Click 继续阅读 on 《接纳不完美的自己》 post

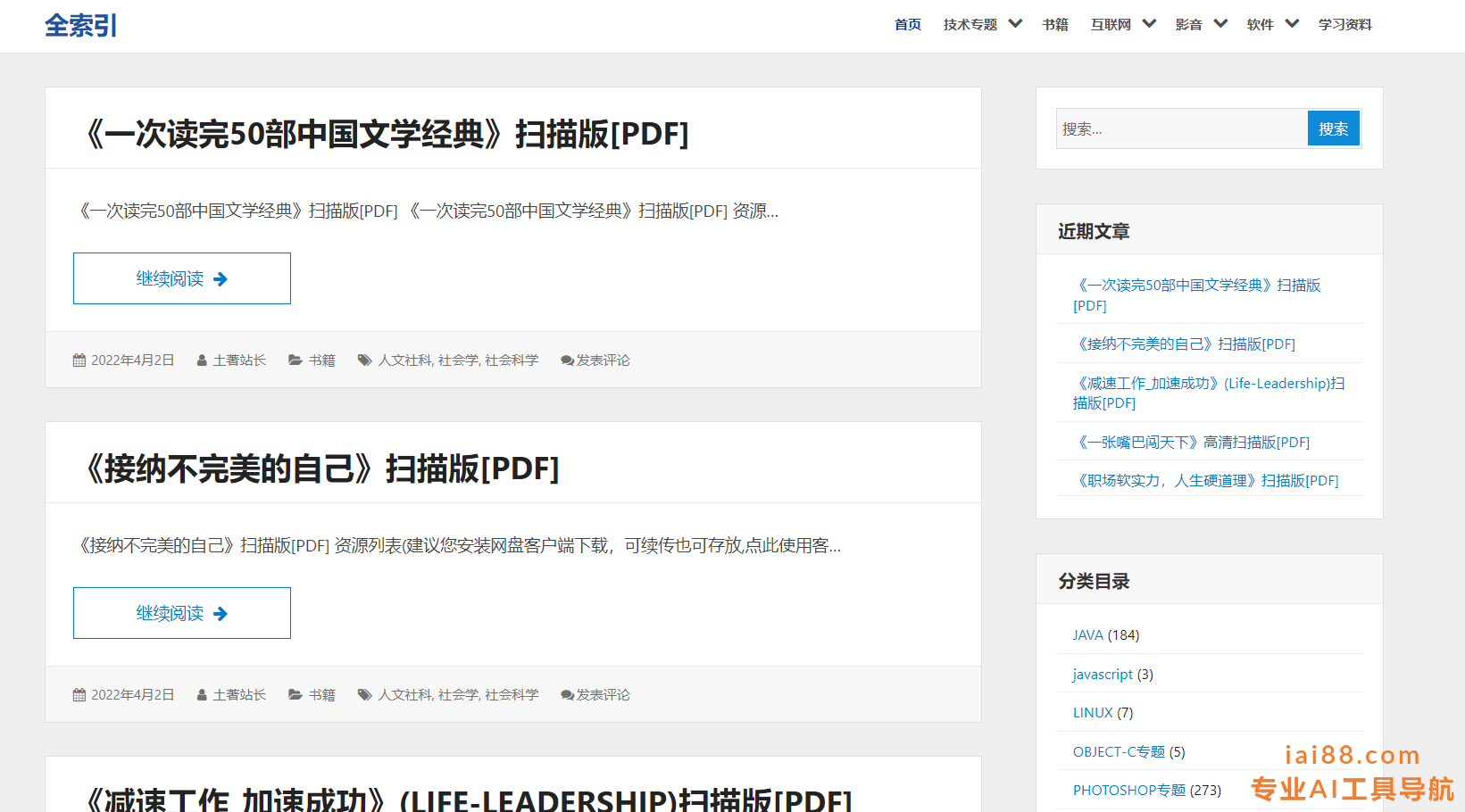(181, 613)
